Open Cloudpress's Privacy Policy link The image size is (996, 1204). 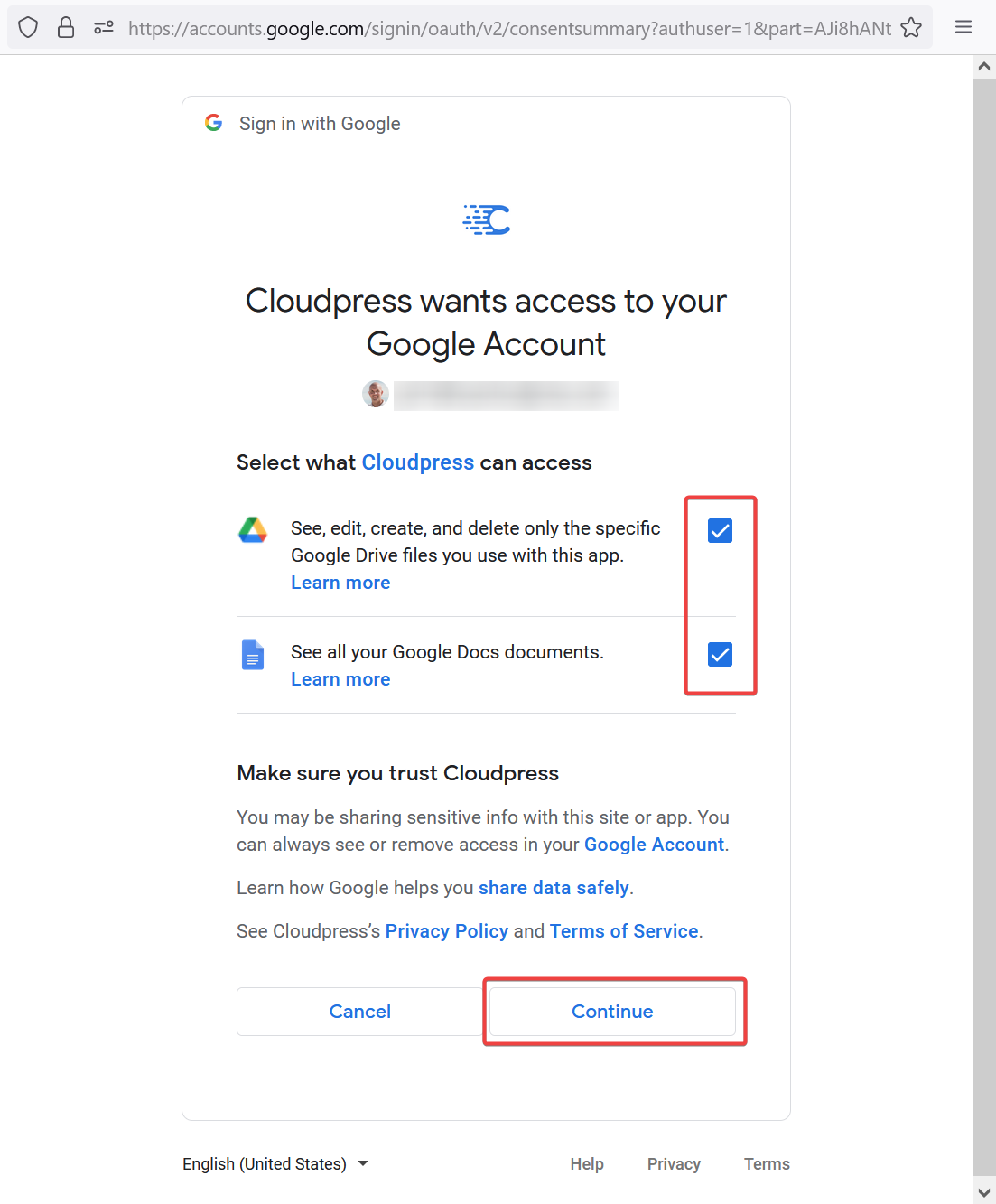point(447,931)
